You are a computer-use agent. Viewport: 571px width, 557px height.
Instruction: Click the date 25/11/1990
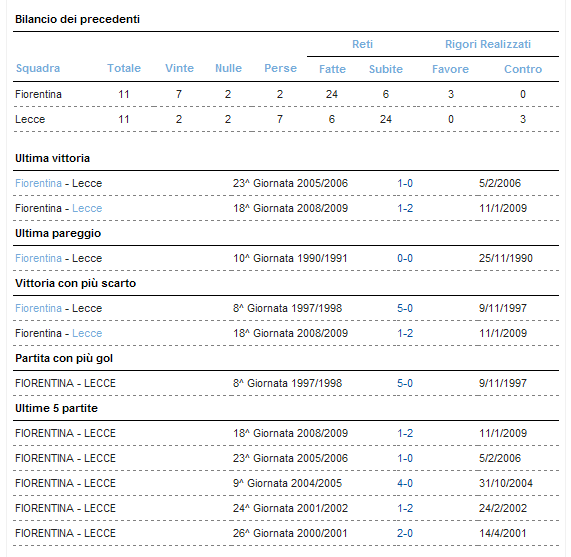(x=506, y=258)
